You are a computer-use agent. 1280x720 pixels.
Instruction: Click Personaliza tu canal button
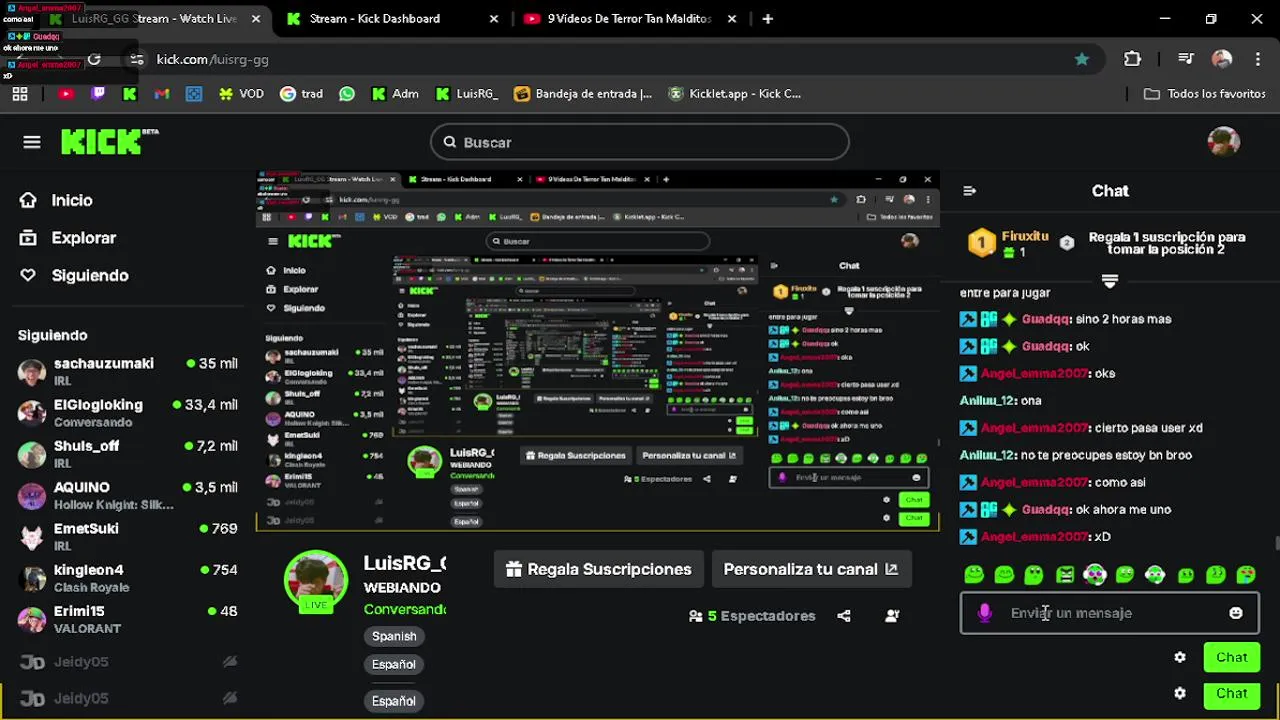pos(811,569)
